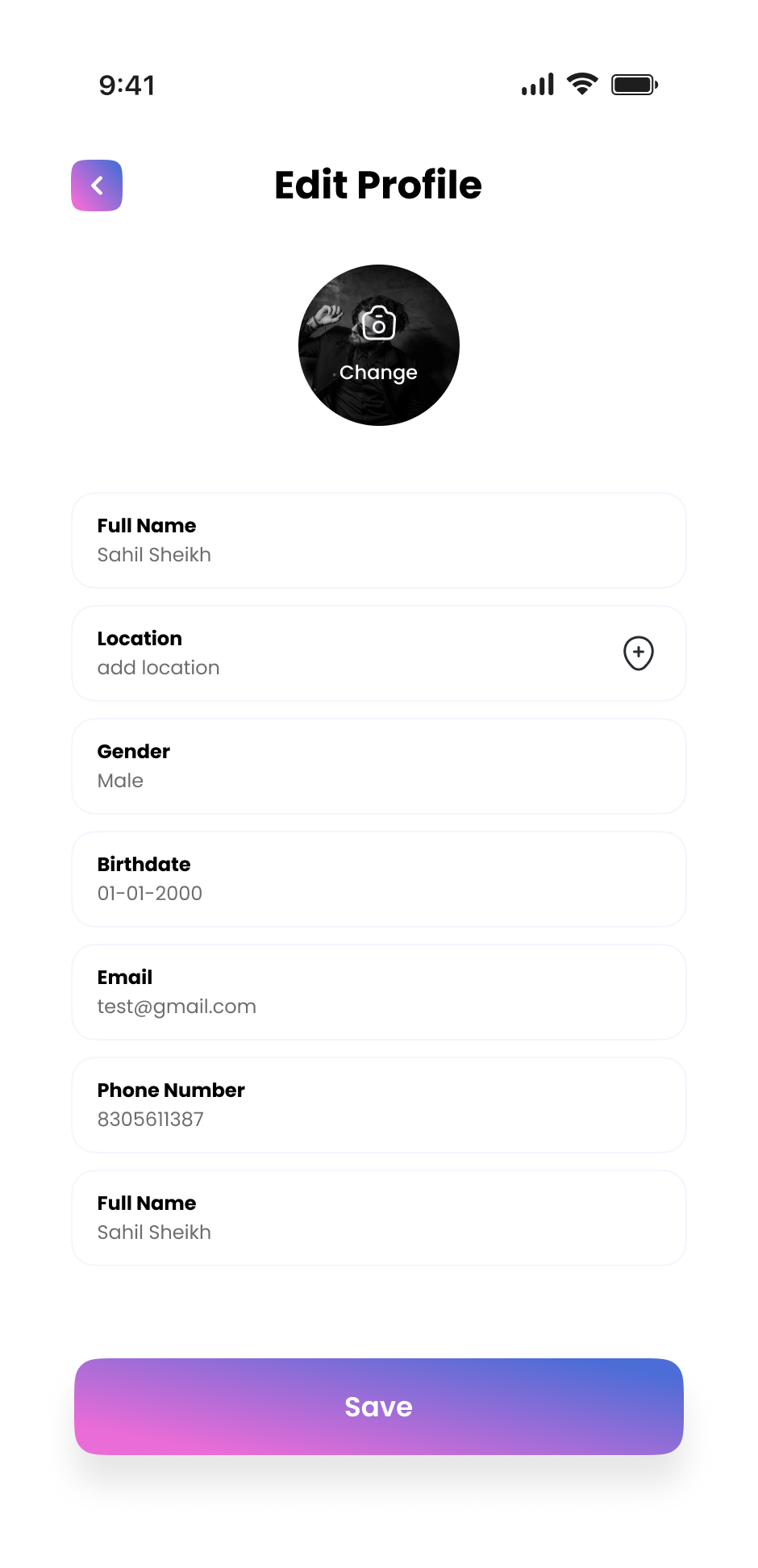The image size is (758, 1568).
Task: Click the Email label
Action: [125, 978]
